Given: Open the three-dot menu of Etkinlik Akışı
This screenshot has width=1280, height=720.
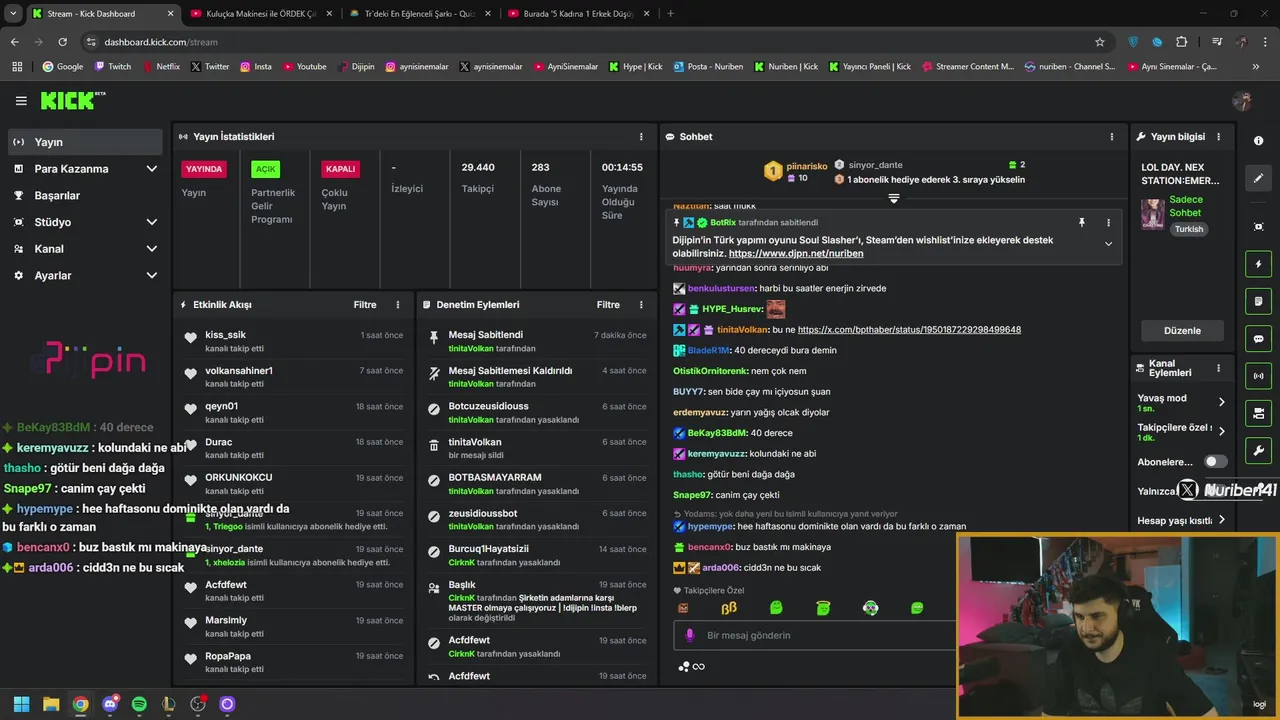Looking at the screenshot, I should (x=398, y=305).
